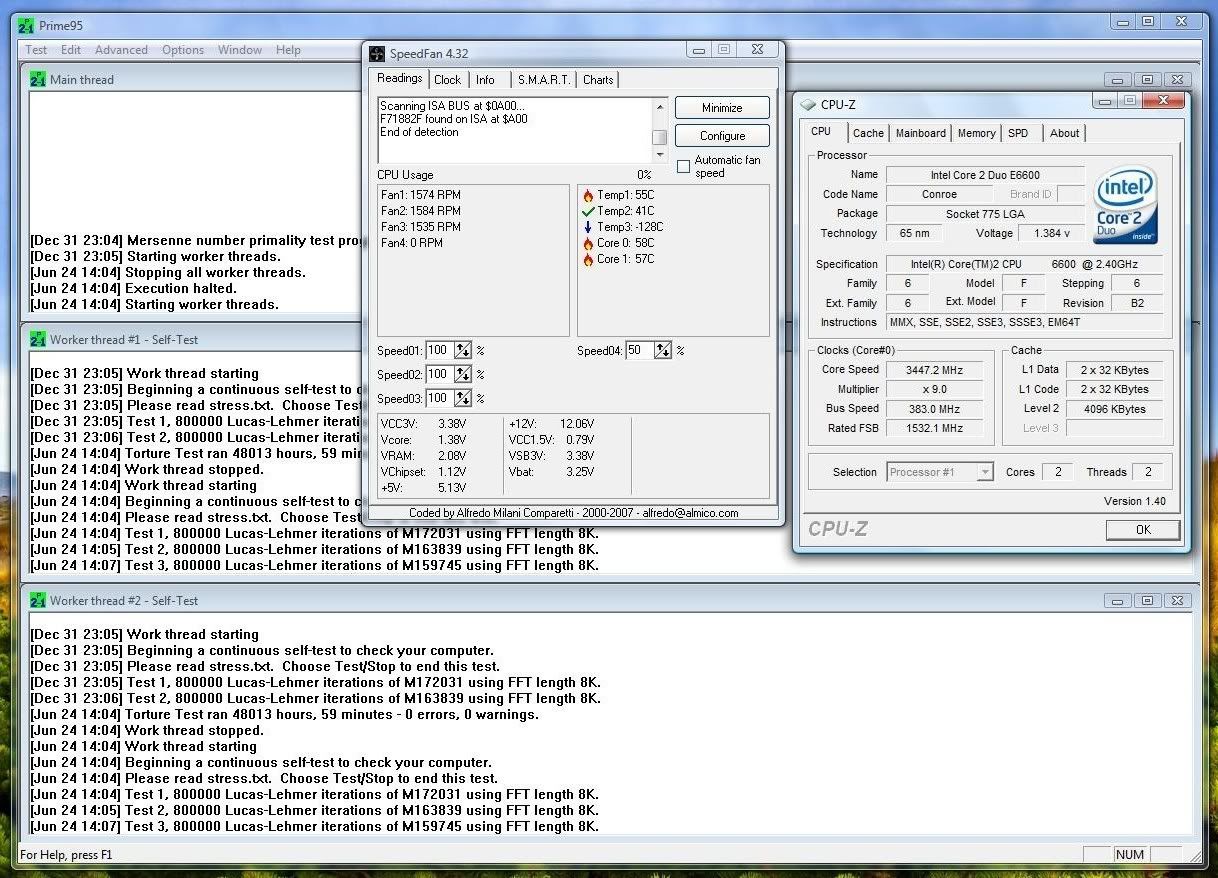Click OK in the CPU-Z window
1218x878 pixels.
[x=1143, y=530]
